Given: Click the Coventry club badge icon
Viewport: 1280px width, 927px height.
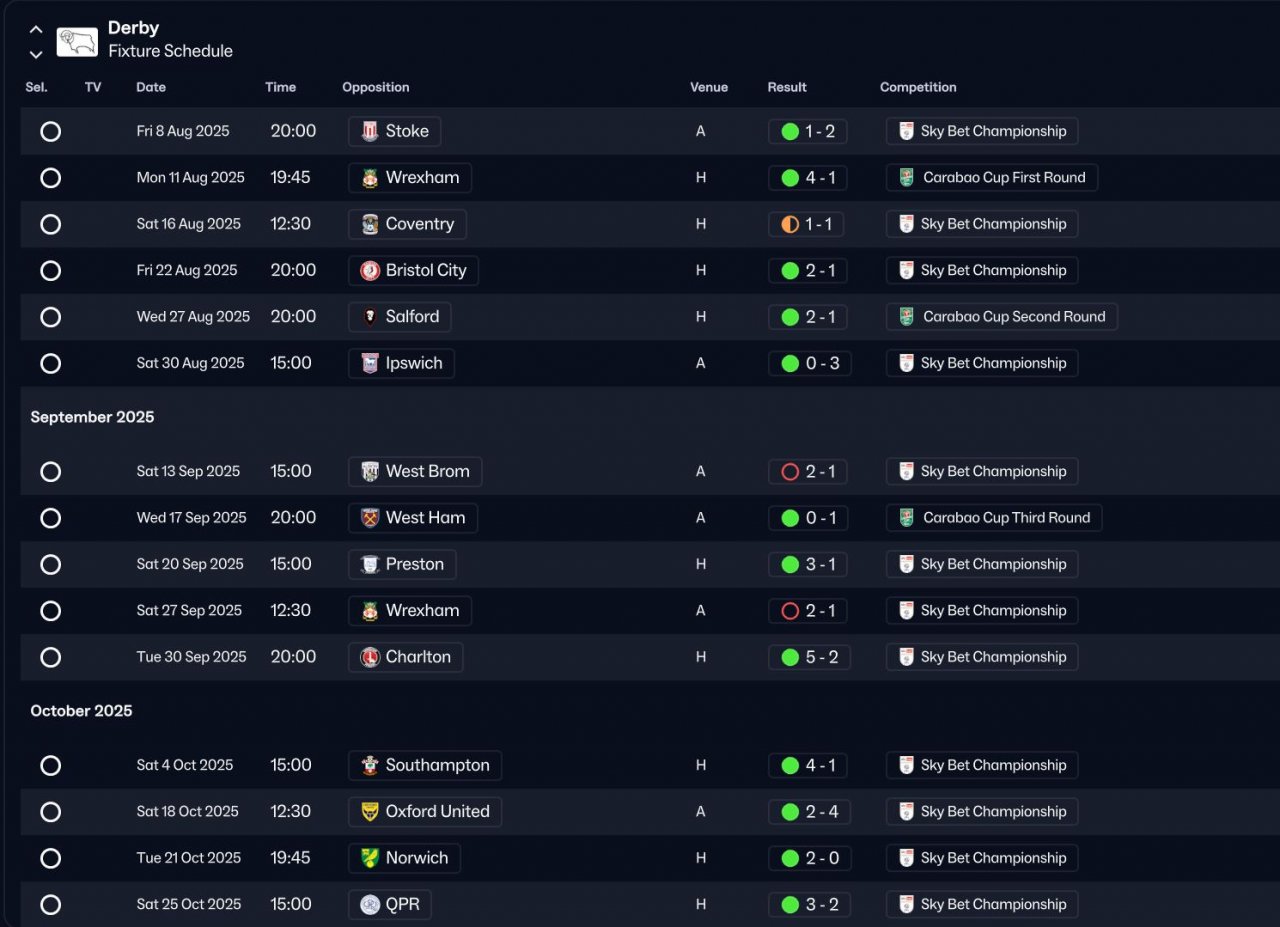Looking at the screenshot, I should click(x=370, y=225).
